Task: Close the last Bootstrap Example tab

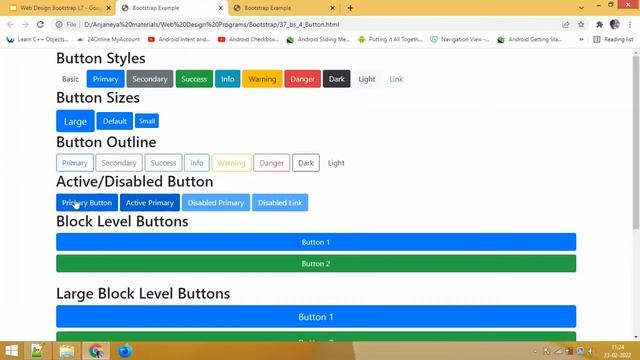Action: pos(332,8)
